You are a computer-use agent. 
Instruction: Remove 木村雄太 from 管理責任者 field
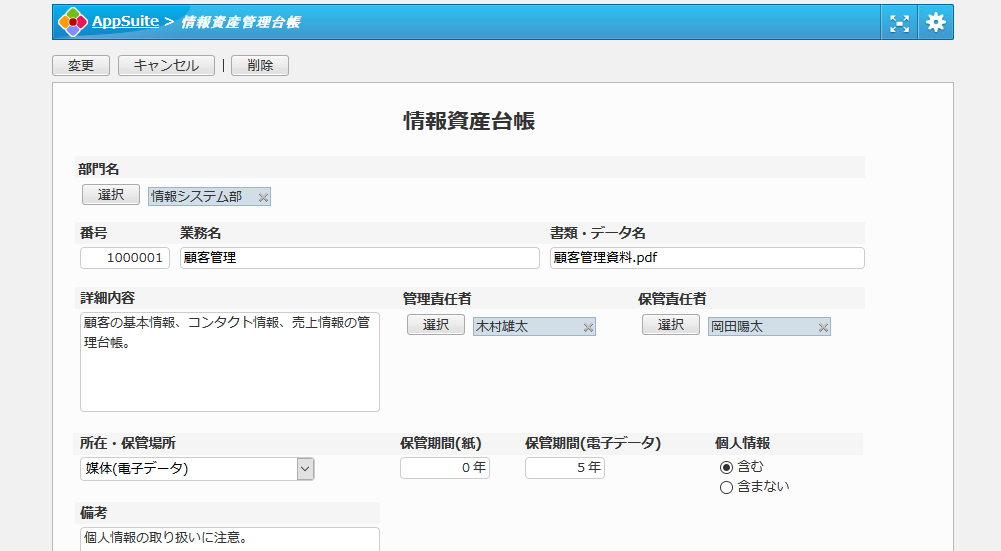tap(588, 327)
